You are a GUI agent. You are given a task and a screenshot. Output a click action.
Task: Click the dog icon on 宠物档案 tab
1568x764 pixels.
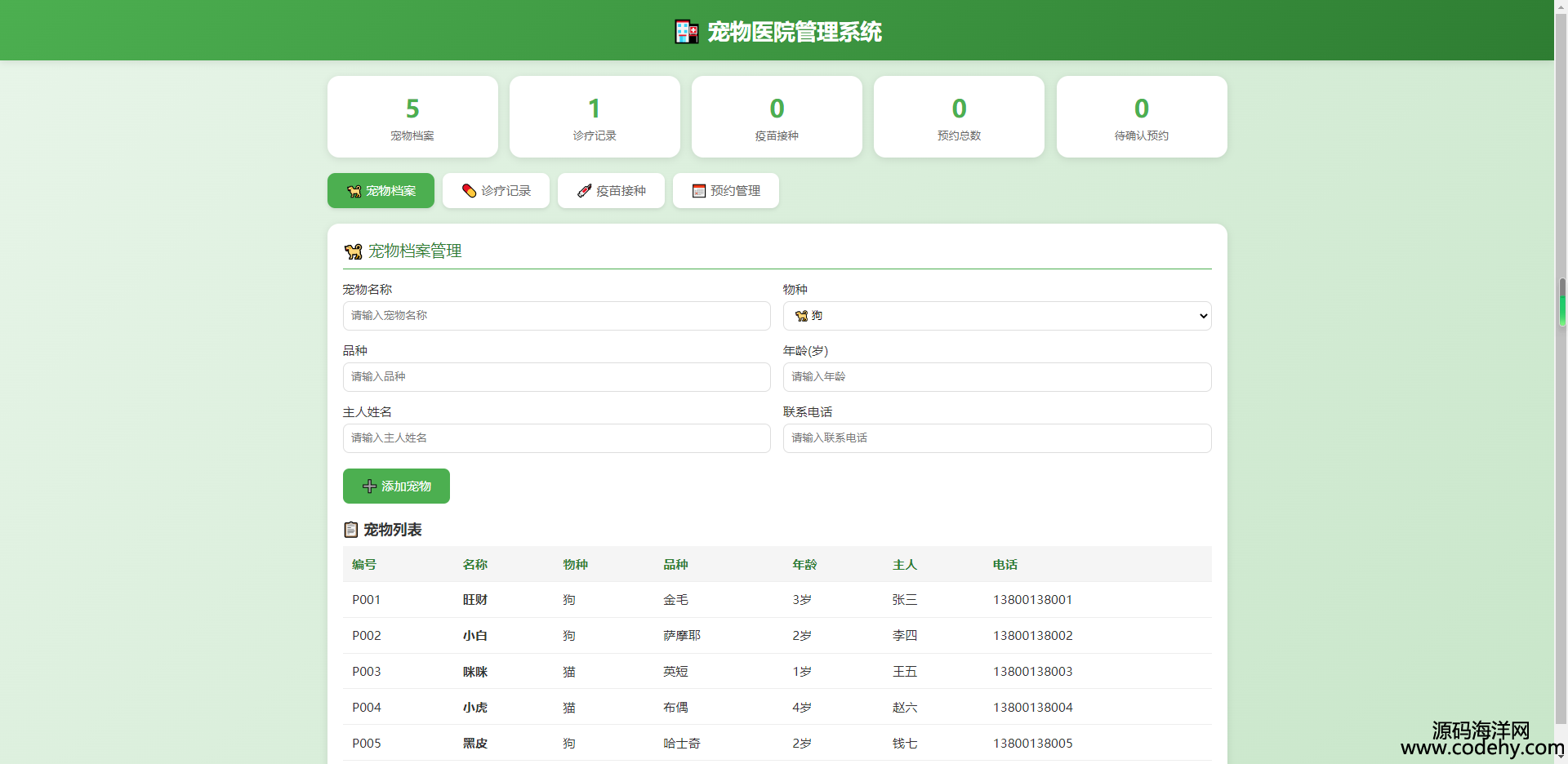[354, 191]
